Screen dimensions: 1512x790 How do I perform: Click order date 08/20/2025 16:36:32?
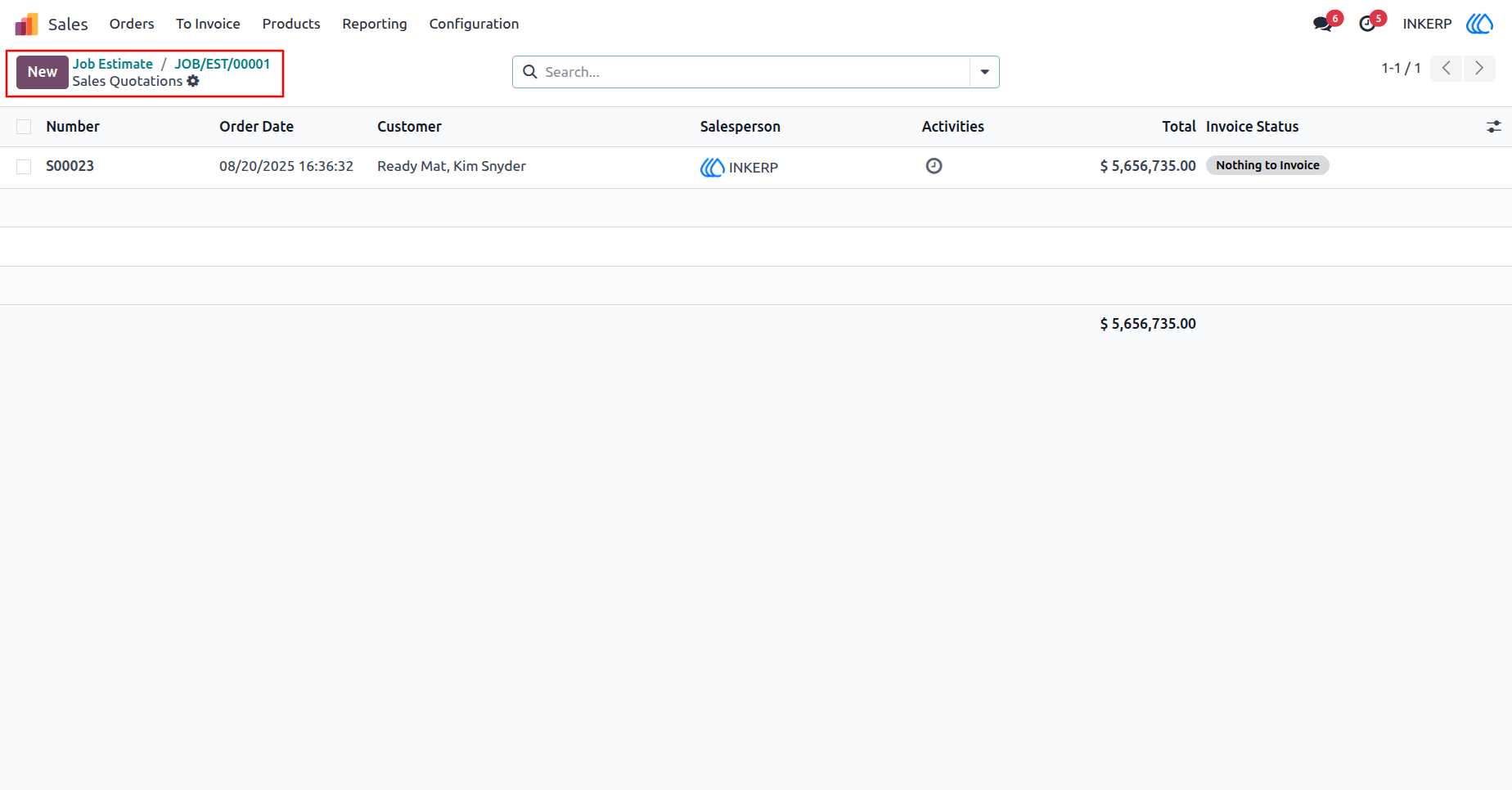point(286,166)
